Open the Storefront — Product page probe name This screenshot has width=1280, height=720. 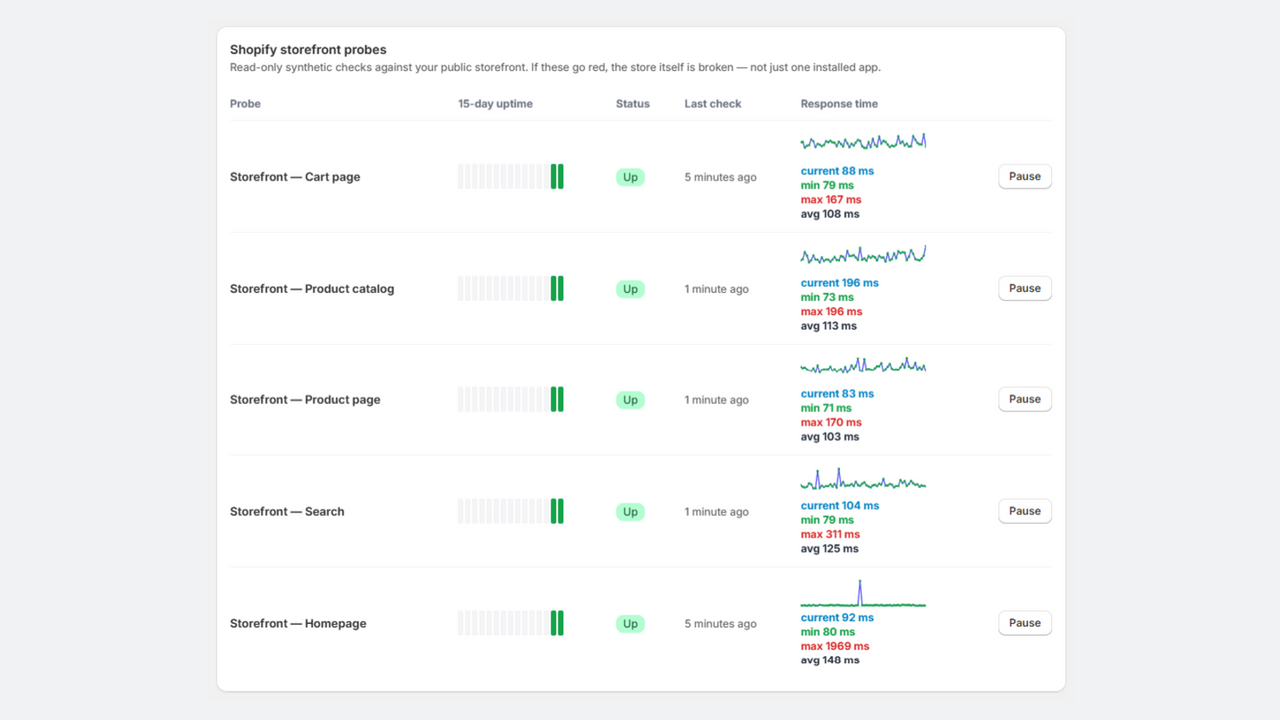305,400
